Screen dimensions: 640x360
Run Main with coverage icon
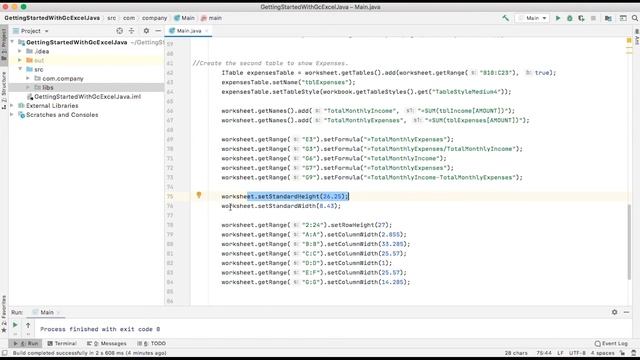point(581,18)
